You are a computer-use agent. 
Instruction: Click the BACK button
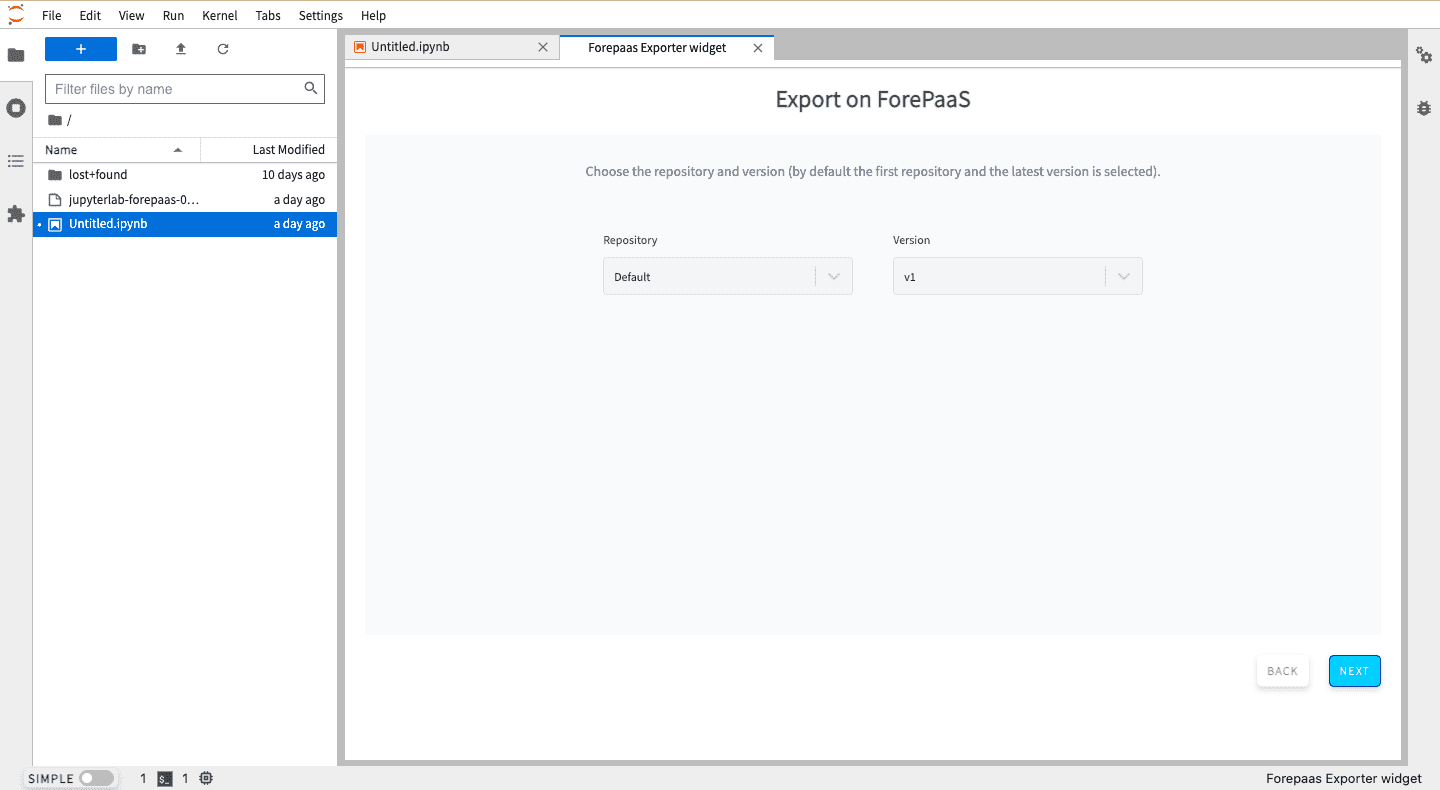pyautogui.click(x=1282, y=671)
